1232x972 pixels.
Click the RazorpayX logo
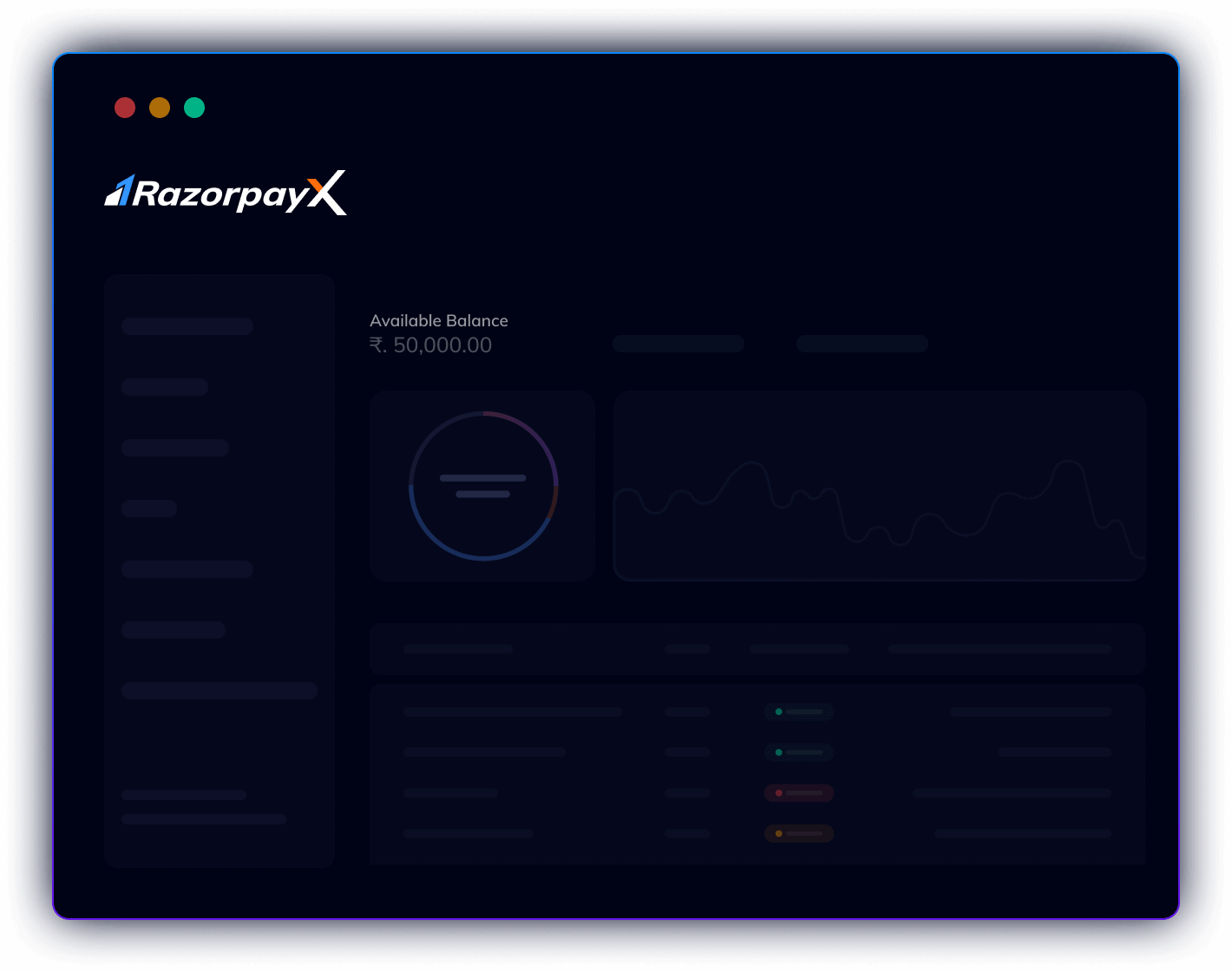pos(226,193)
